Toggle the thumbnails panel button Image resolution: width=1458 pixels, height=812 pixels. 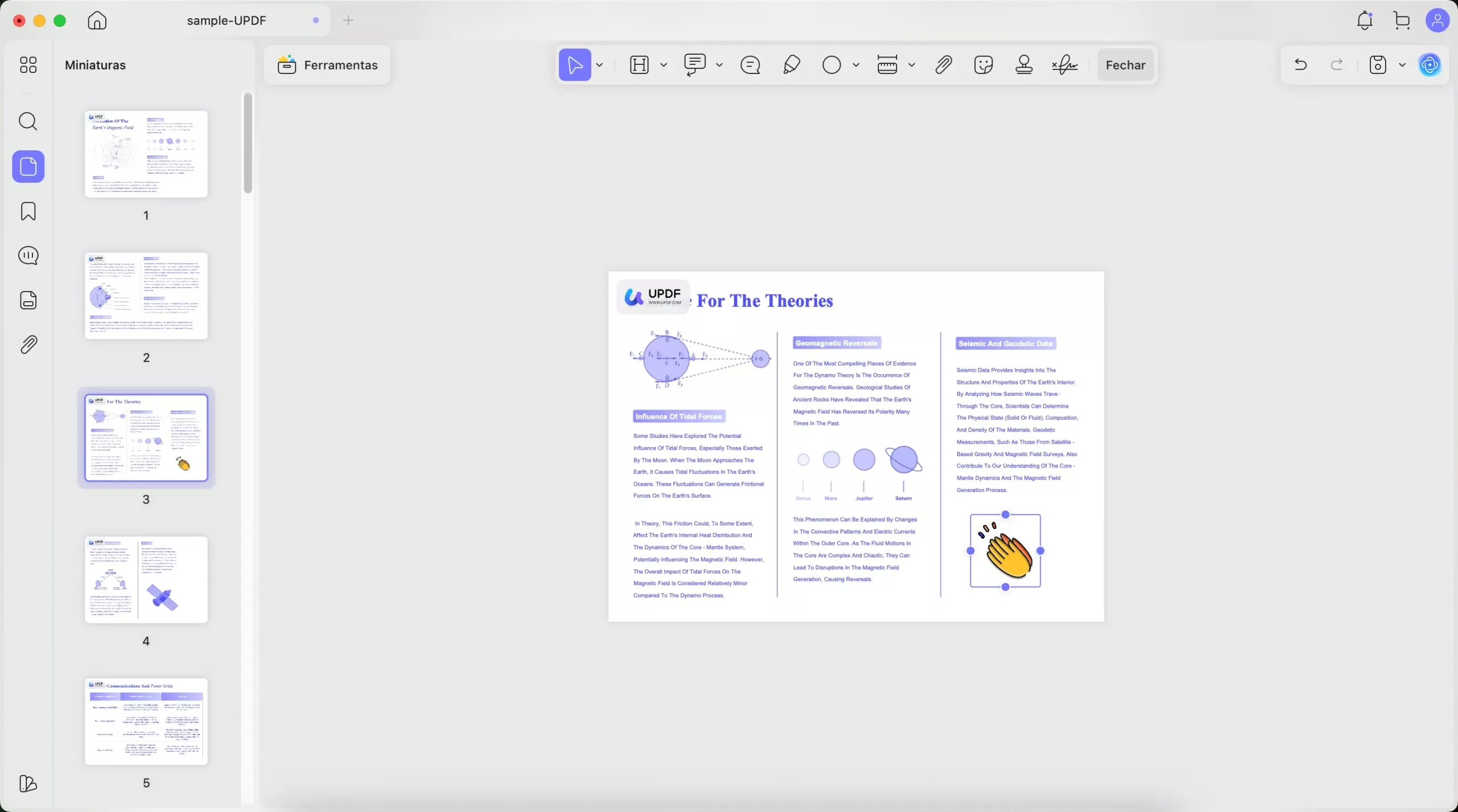point(28,166)
